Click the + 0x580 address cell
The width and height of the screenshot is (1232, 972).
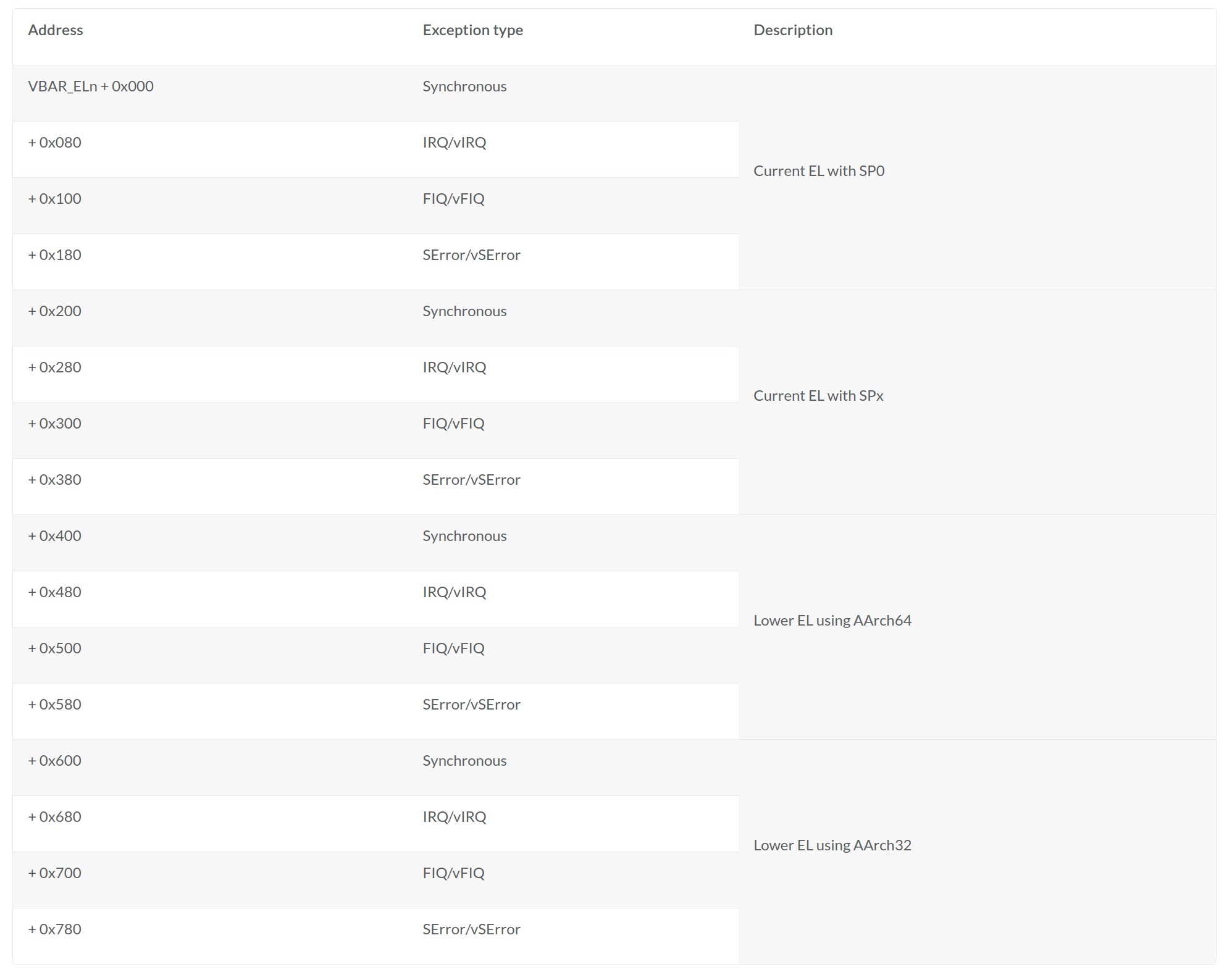click(x=54, y=705)
